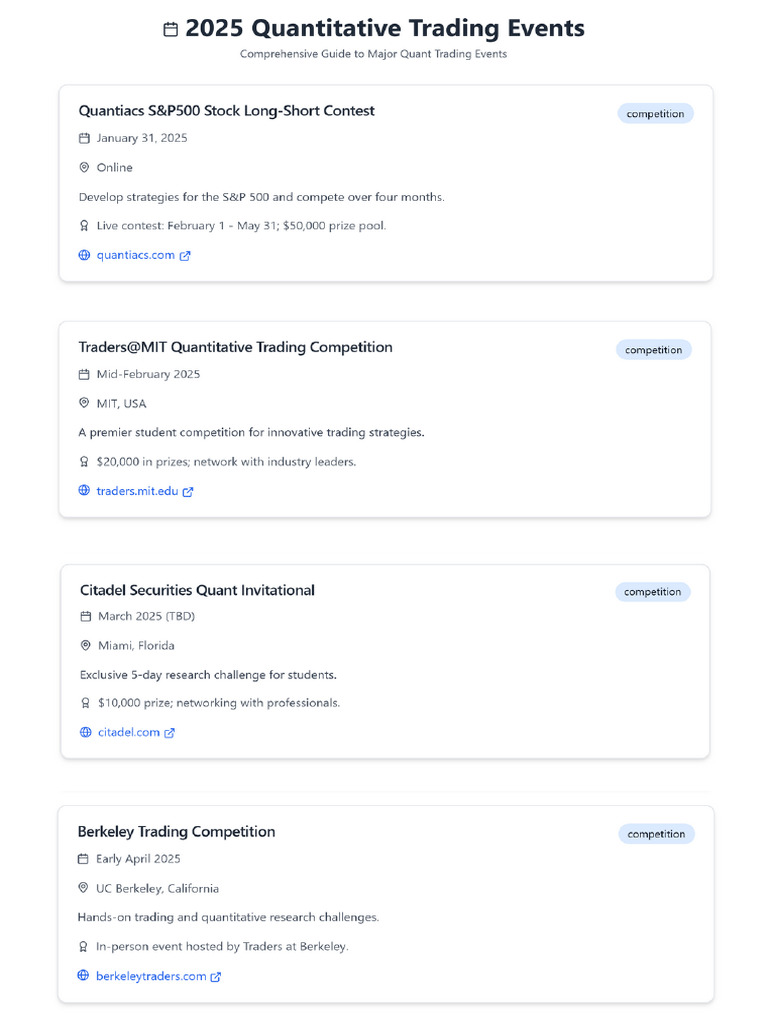Click the competition tag on the Berkeley card
The image size is (768, 1024).
[656, 834]
